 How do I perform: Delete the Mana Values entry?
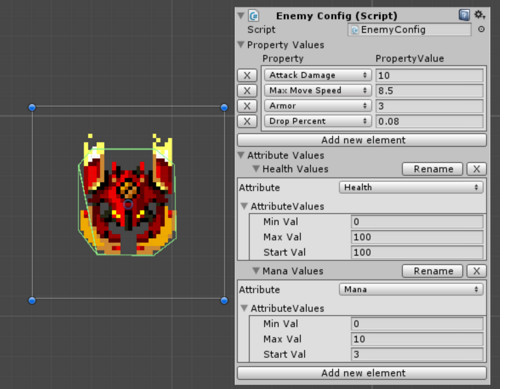pos(476,271)
